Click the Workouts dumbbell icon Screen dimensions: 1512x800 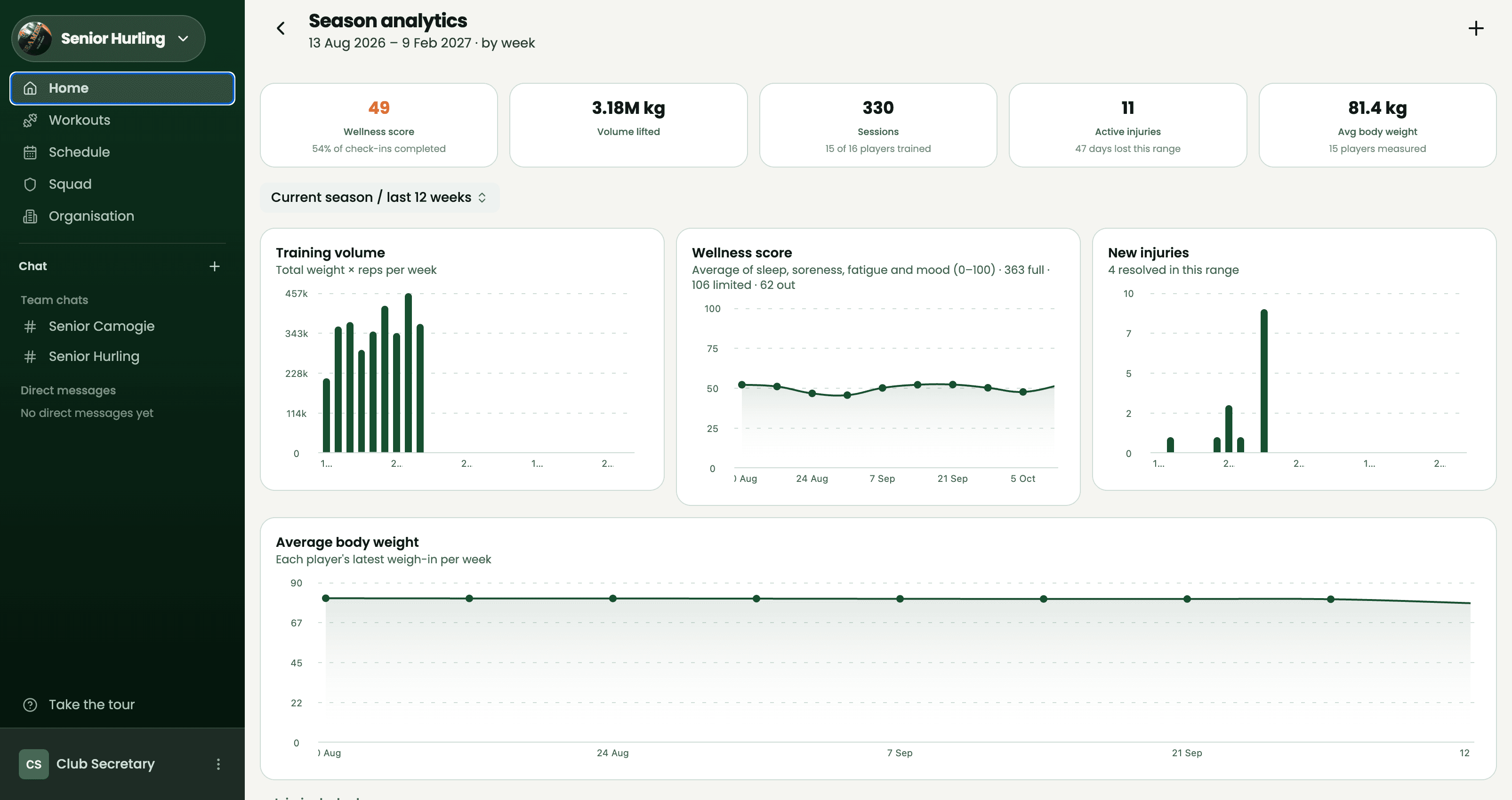[x=30, y=120]
